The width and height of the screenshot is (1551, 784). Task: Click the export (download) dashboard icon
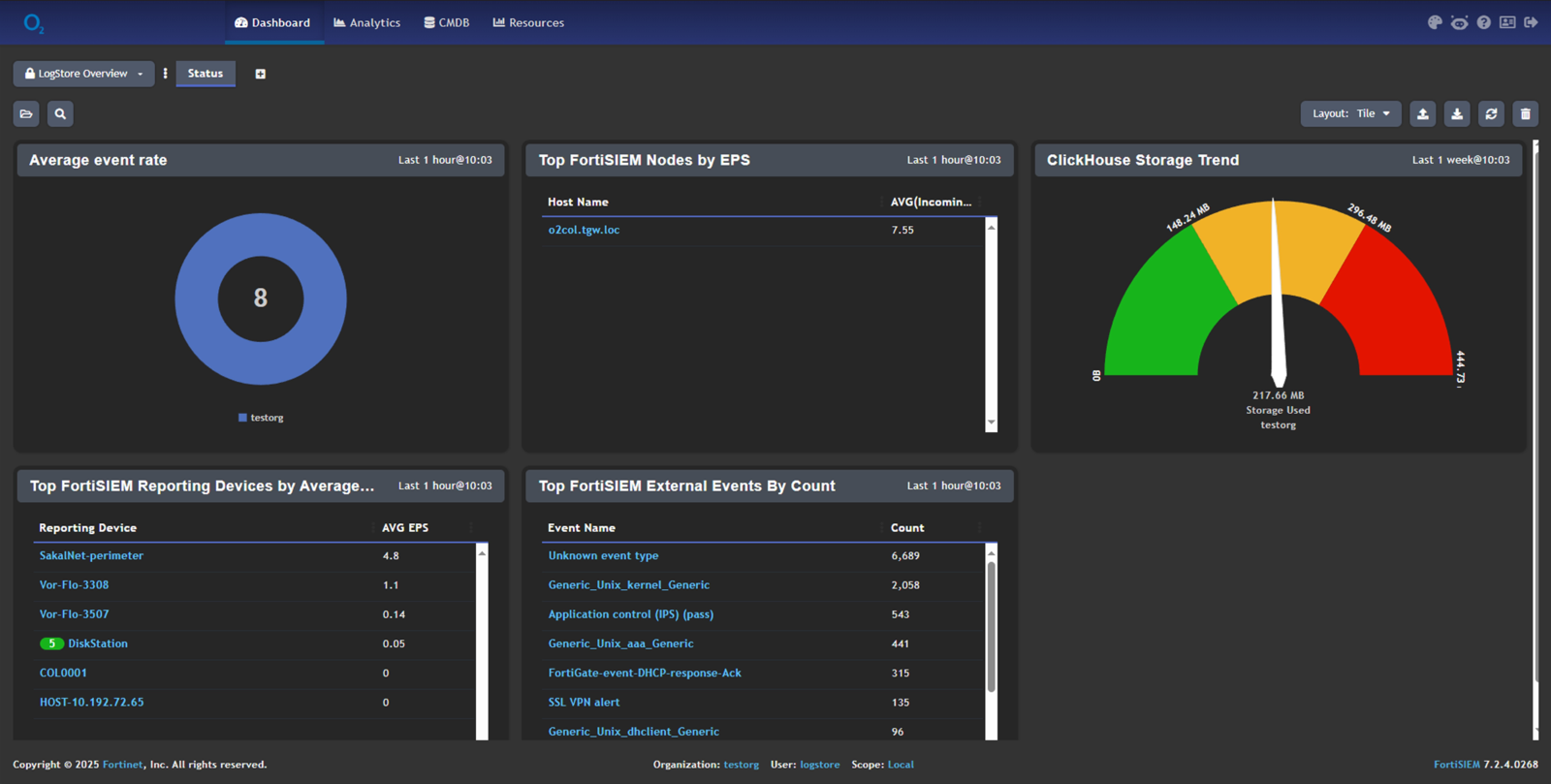[1457, 114]
